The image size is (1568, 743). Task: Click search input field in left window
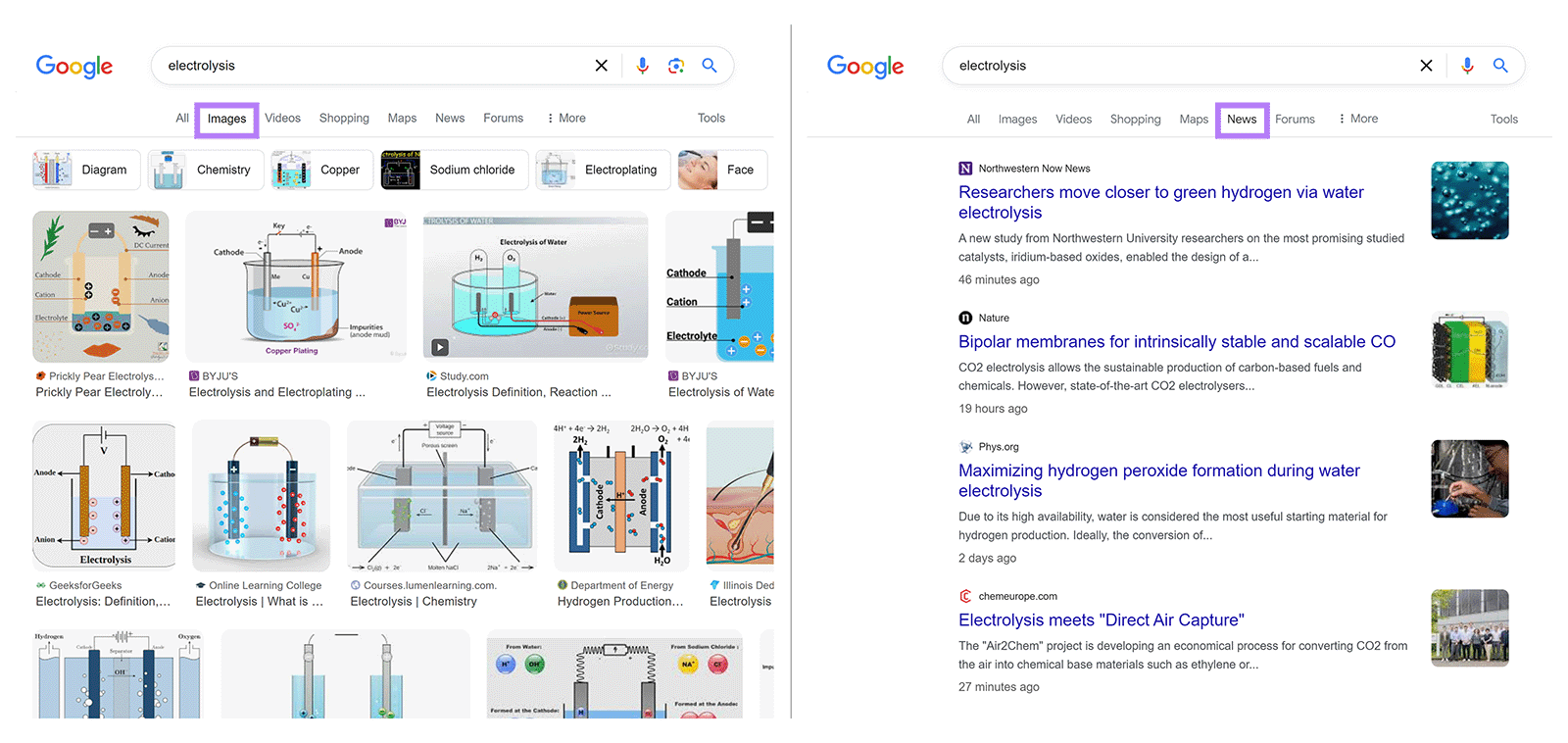(x=372, y=66)
